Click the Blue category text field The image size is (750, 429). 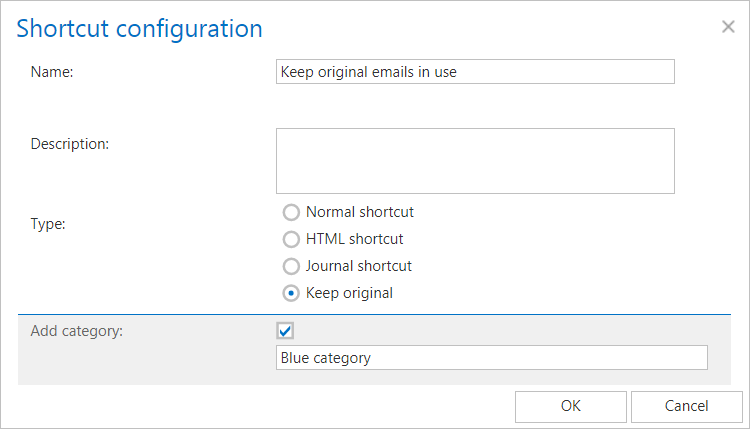491,358
